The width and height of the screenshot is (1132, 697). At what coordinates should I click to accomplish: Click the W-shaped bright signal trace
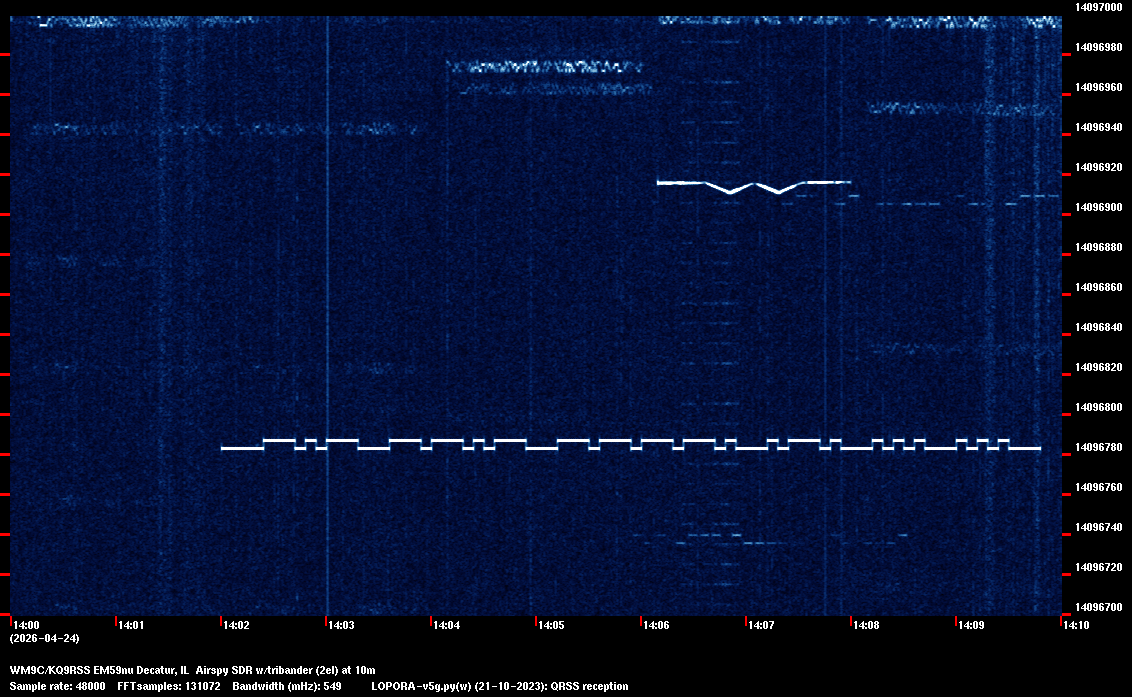[754, 185]
